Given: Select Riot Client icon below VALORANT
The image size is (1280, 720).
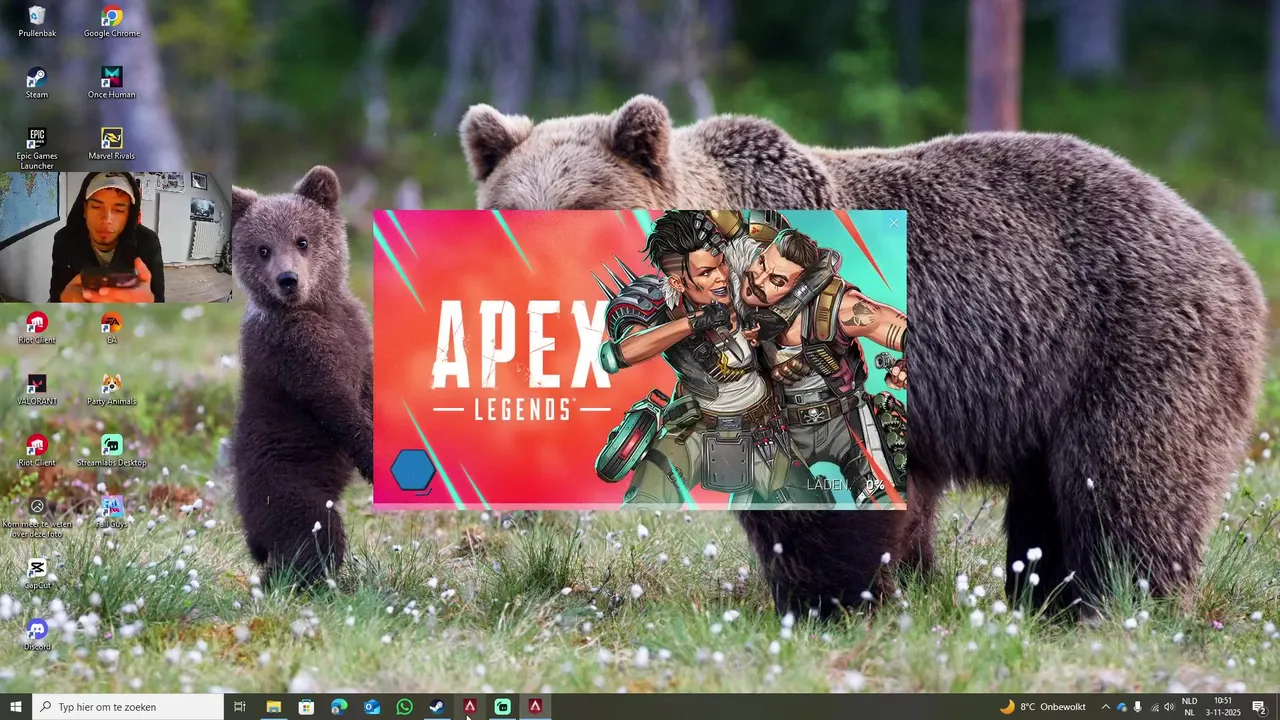Looking at the screenshot, I should coord(37,450).
